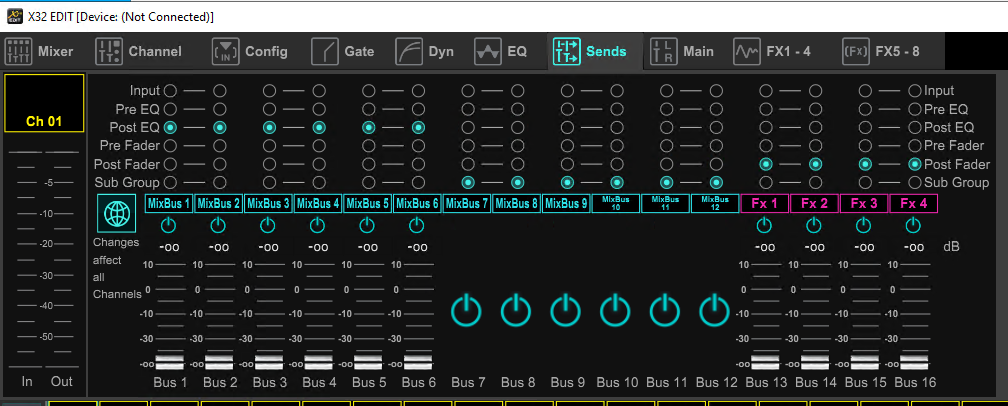Select the MixBus 10 label button

click(616, 204)
